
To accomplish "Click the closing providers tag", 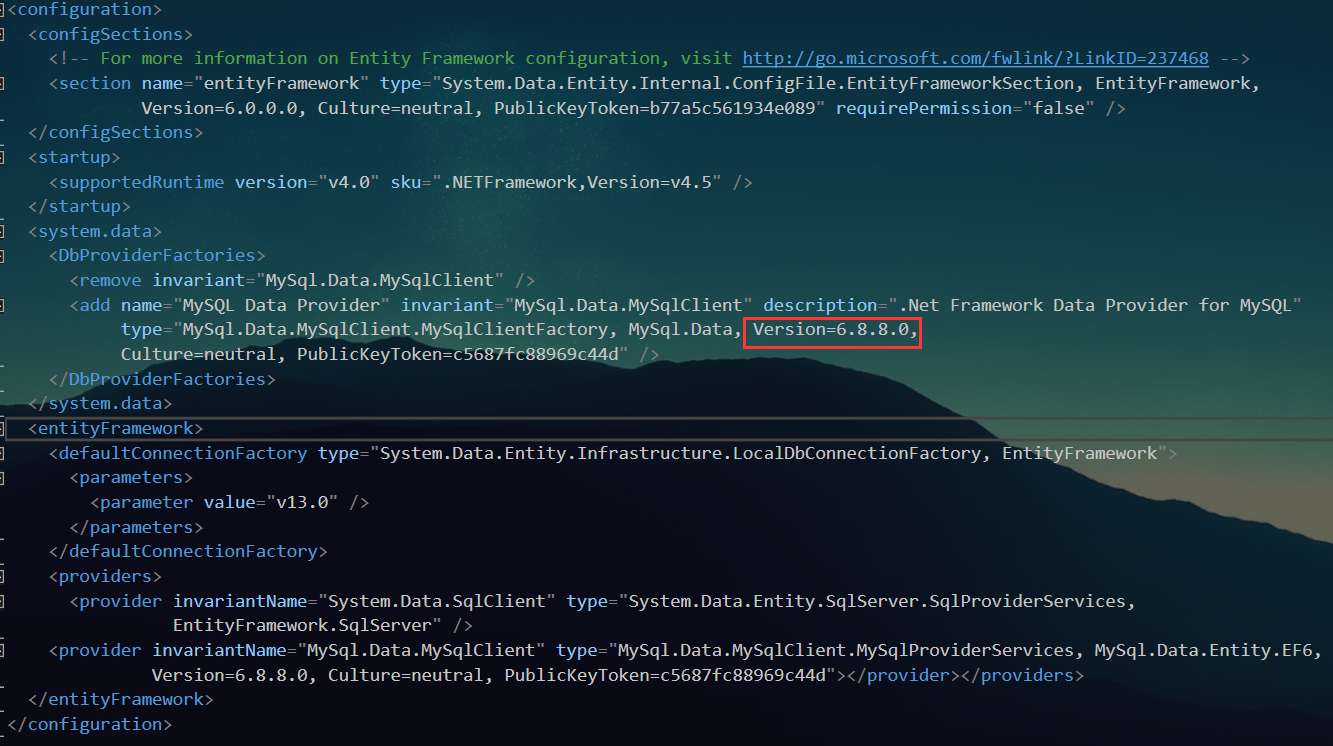I will tap(1022, 675).
